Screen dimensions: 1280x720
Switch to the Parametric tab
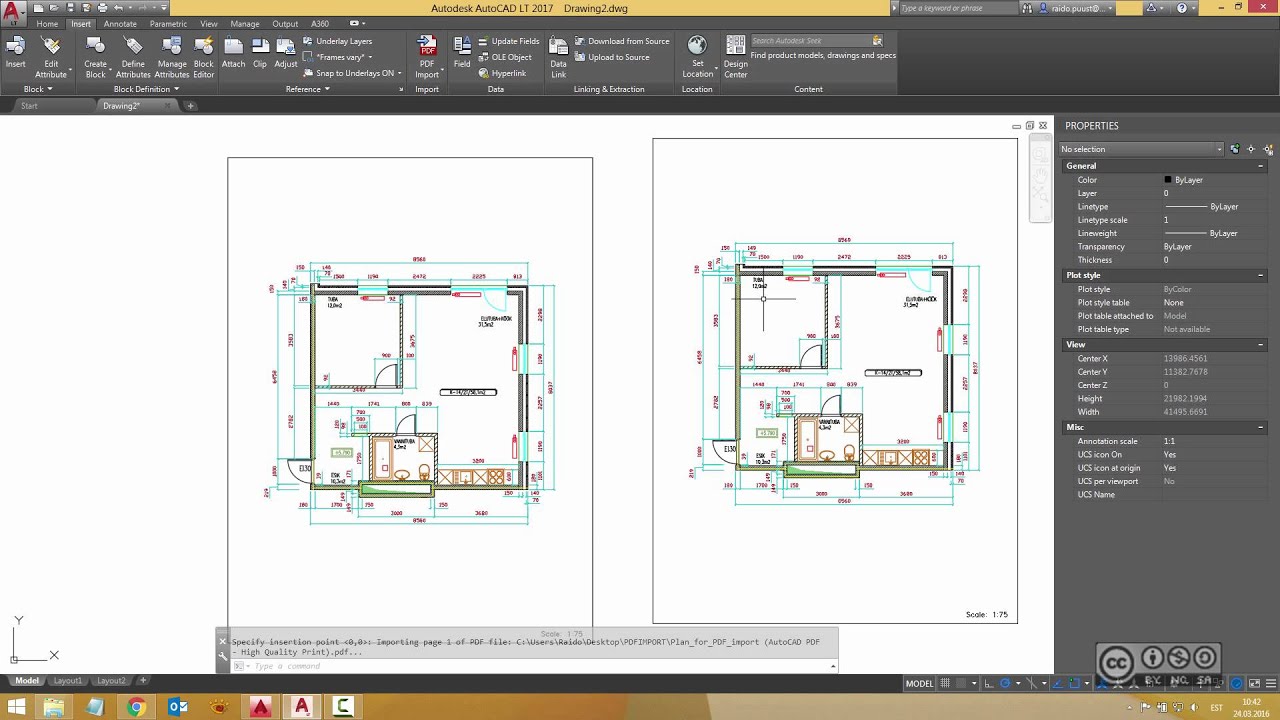[x=168, y=24]
